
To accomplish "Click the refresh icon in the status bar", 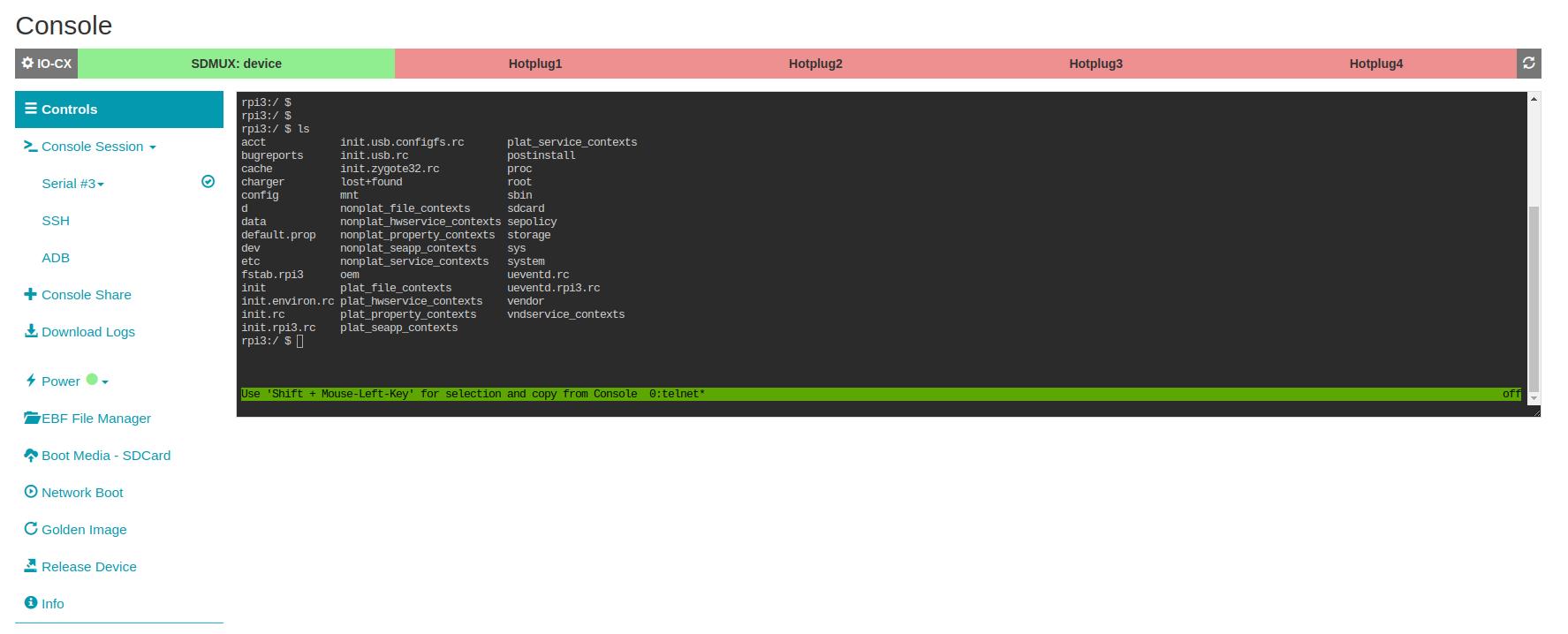I will 1528,63.
